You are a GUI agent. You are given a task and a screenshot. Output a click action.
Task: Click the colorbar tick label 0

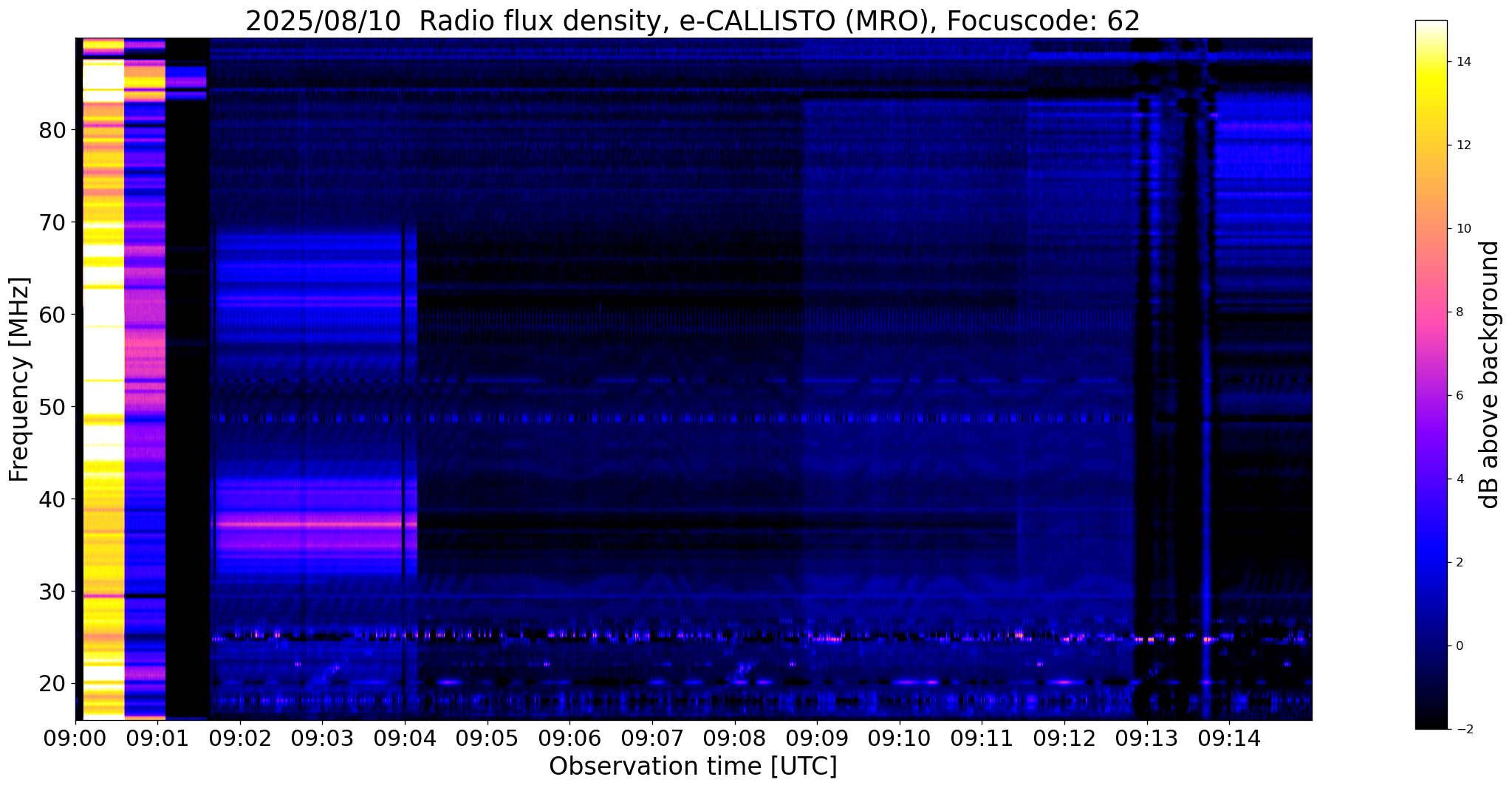pos(1460,646)
